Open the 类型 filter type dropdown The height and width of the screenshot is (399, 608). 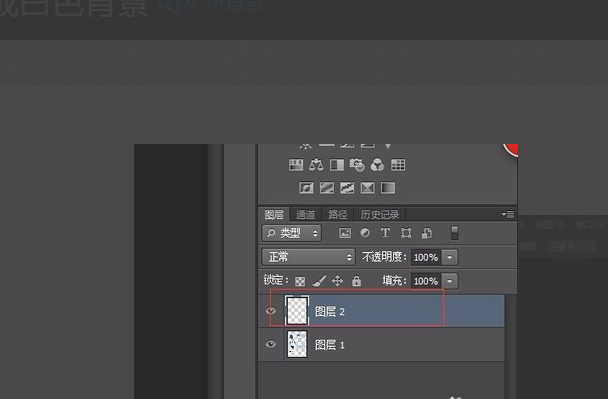point(292,233)
